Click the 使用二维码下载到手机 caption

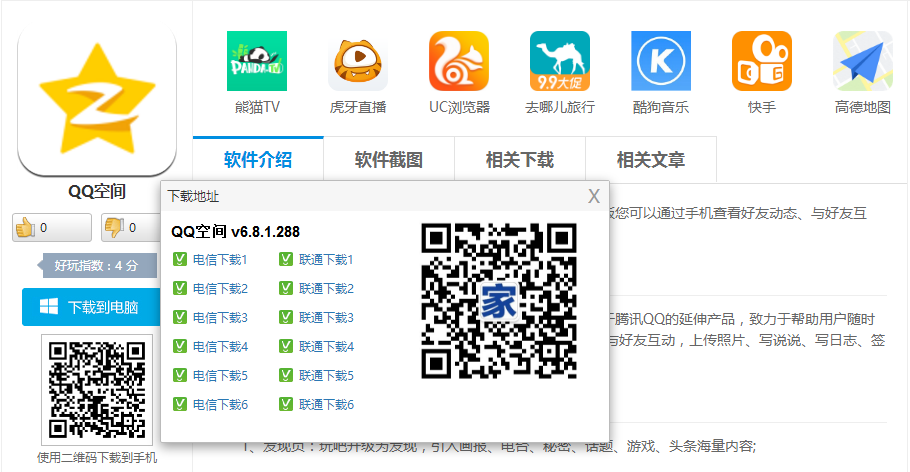97,458
